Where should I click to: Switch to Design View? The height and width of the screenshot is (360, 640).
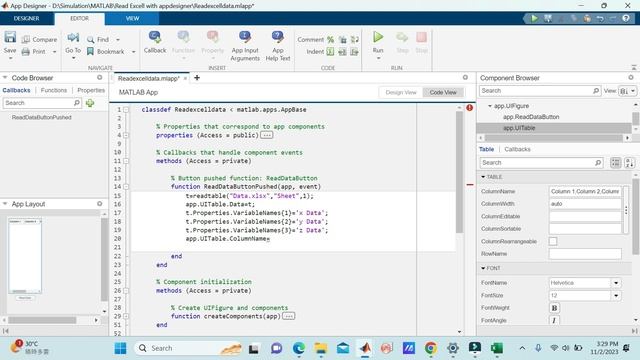point(401,93)
